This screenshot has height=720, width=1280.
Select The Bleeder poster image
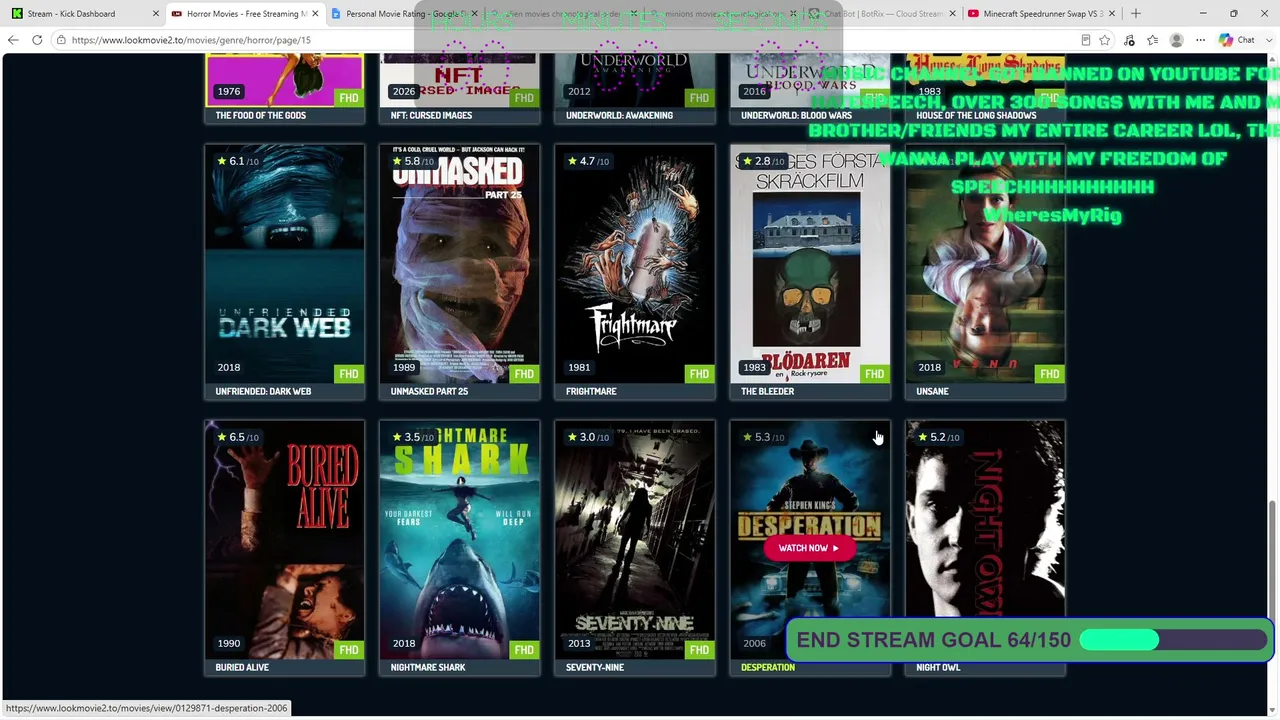[810, 264]
